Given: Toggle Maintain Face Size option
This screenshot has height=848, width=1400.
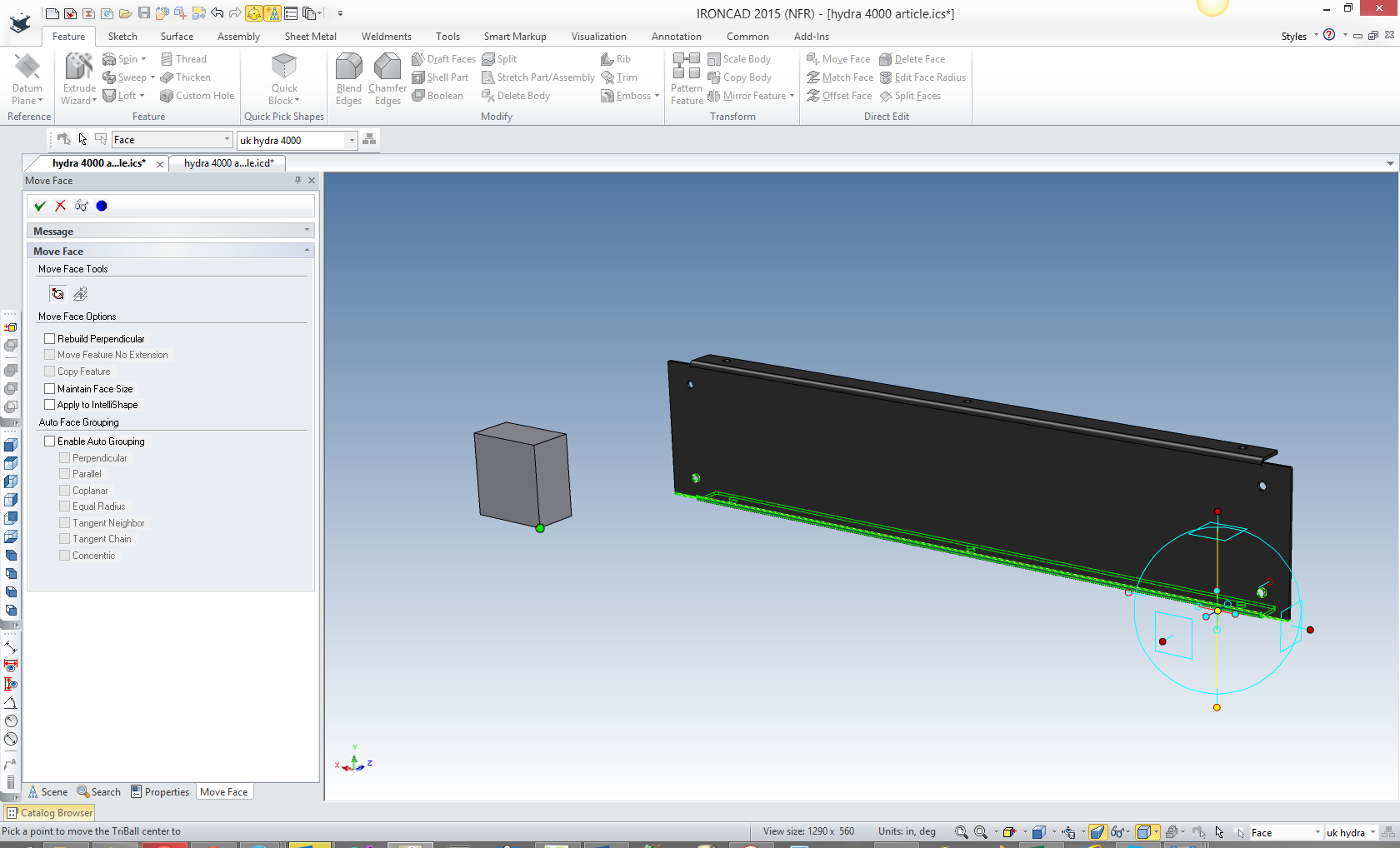Looking at the screenshot, I should [x=50, y=389].
